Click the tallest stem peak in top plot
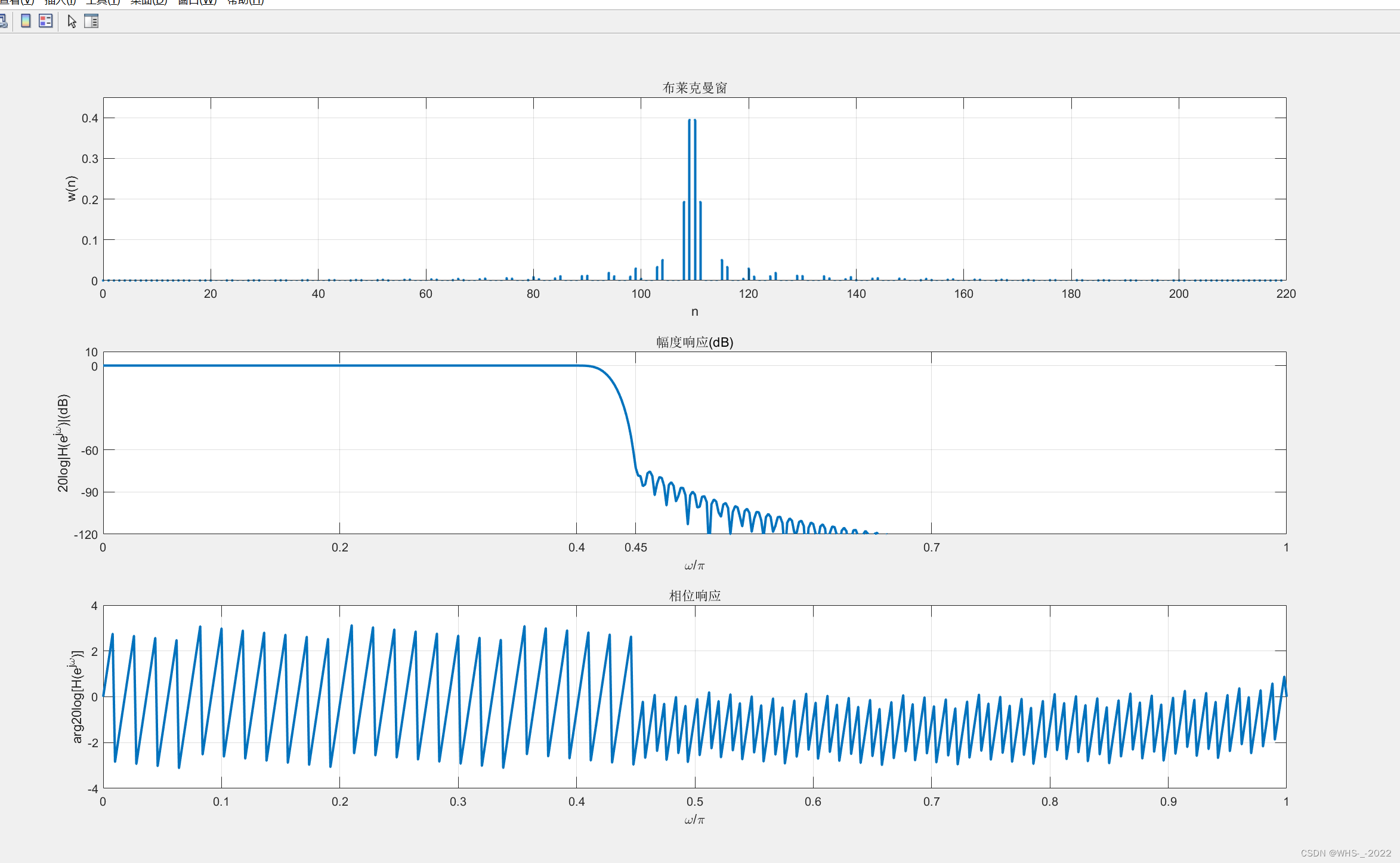Viewport: 1400px width, 863px height. click(x=690, y=122)
